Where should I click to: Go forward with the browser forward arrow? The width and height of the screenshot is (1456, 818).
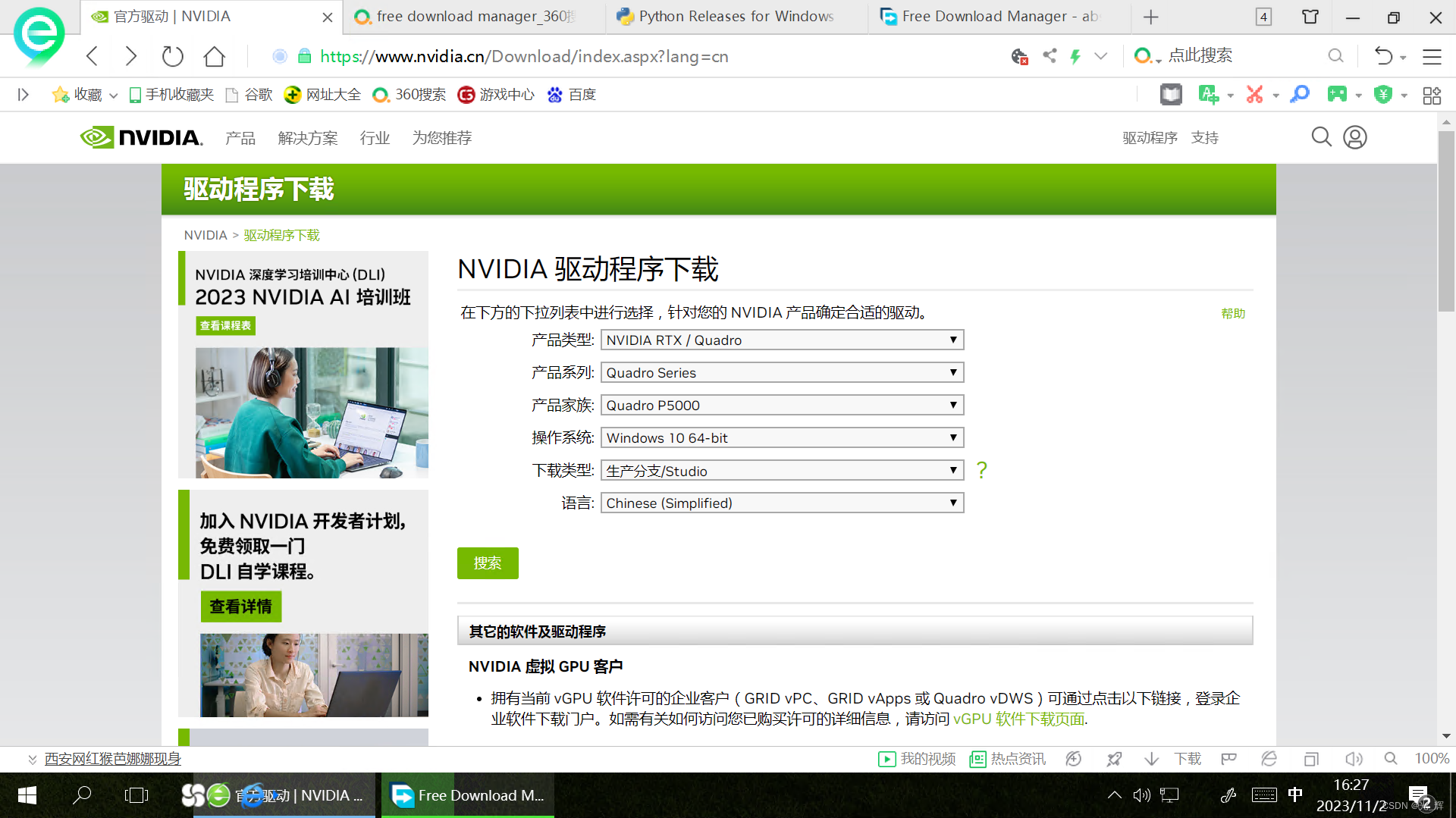[x=131, y=56]
